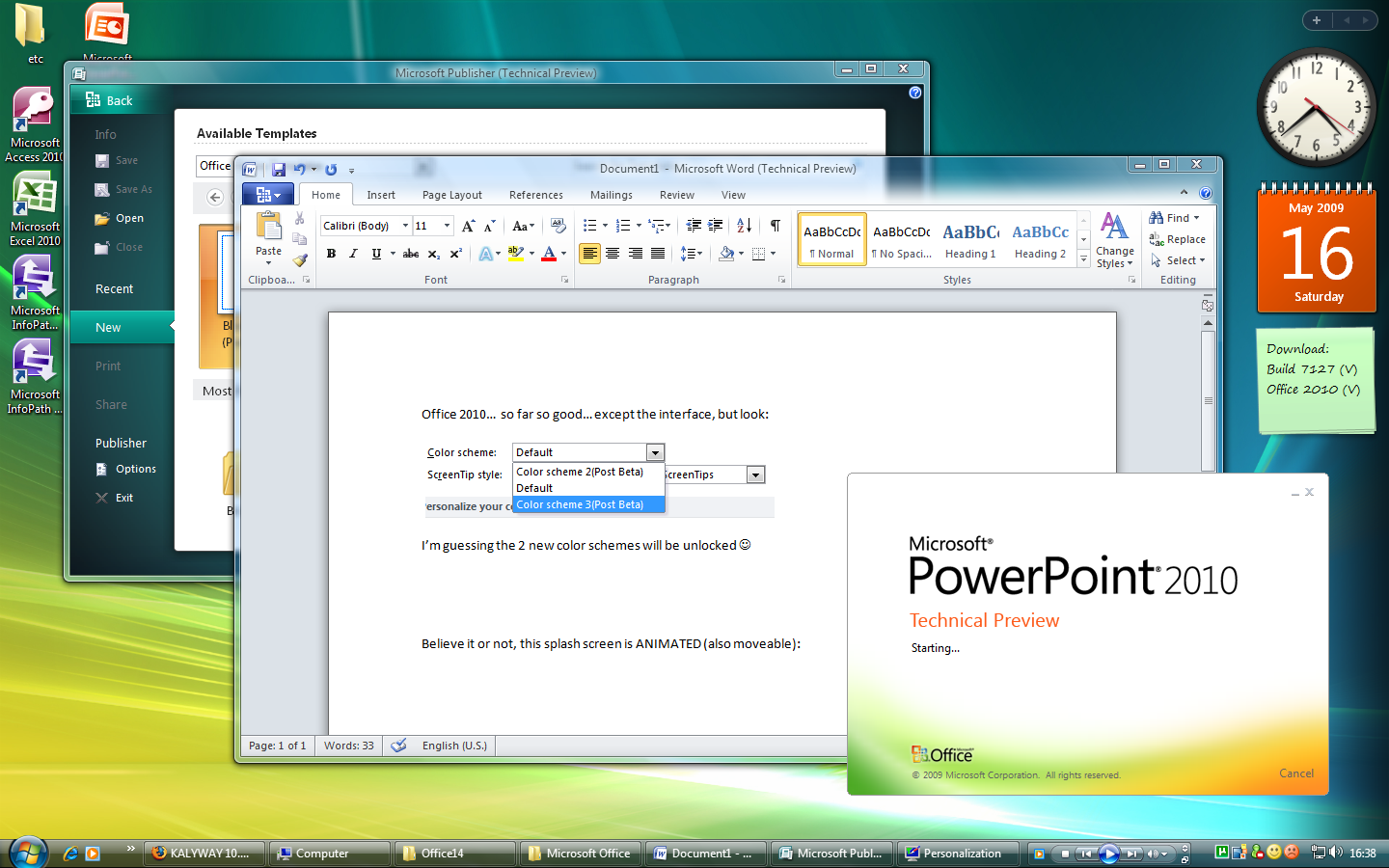Apply Superscript formatting
Viewport: 1389px width, 868px height.
[456, 254]
